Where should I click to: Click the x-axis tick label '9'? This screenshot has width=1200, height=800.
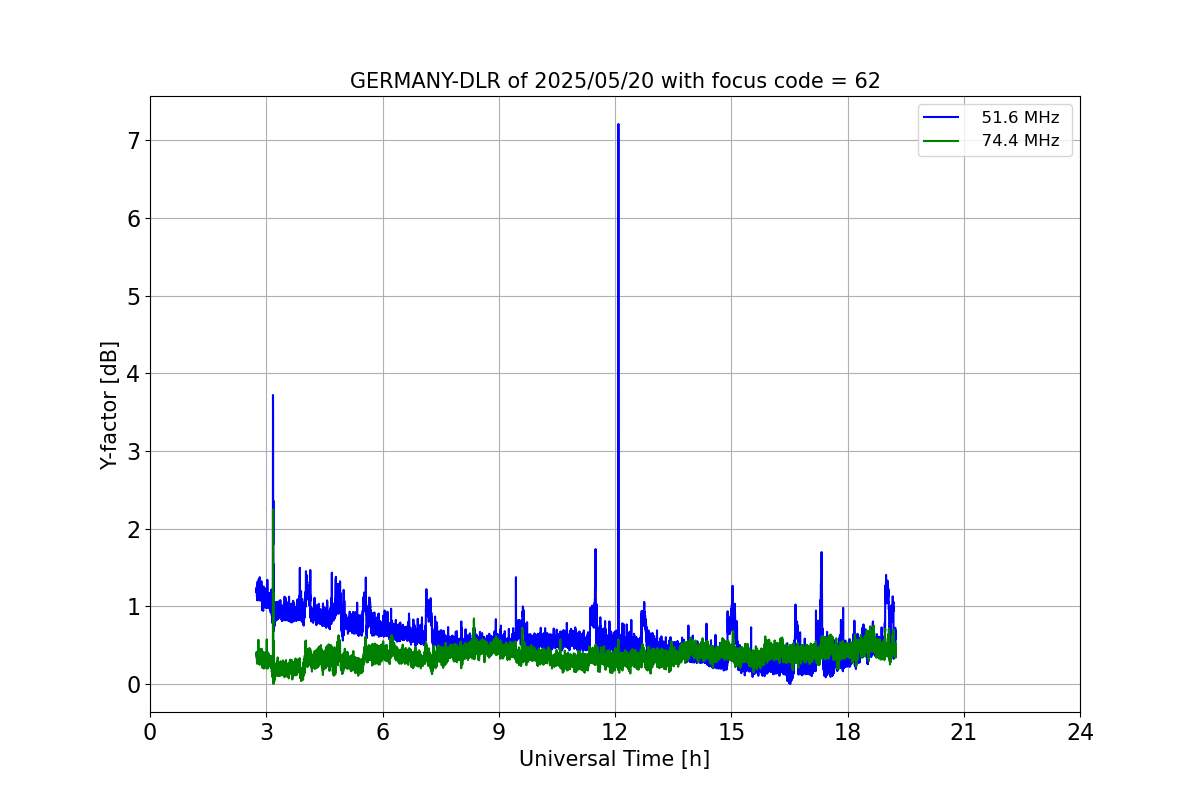pyautogui.click(x=499, y=732)
